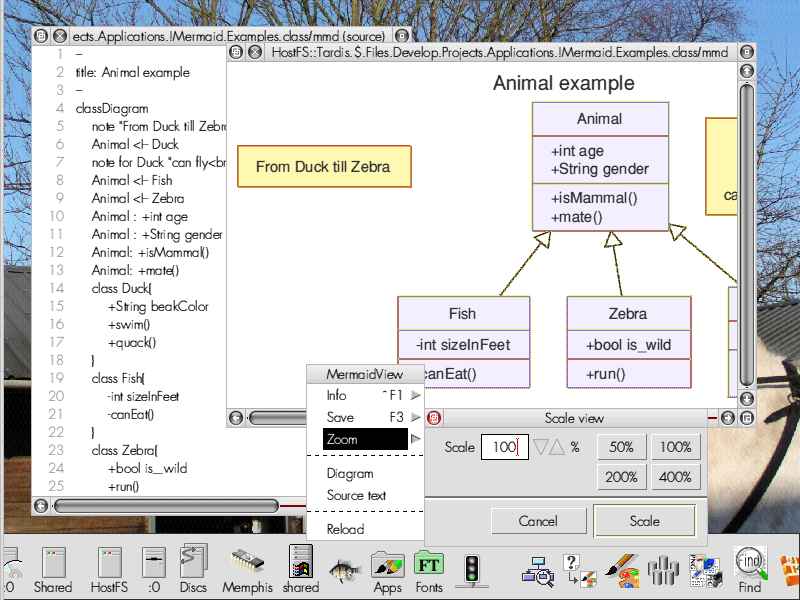The height and width of the screenshot is (600, 800).
Task: Click the diagram vertical scrollbar thumb
Action: (746, 235)
